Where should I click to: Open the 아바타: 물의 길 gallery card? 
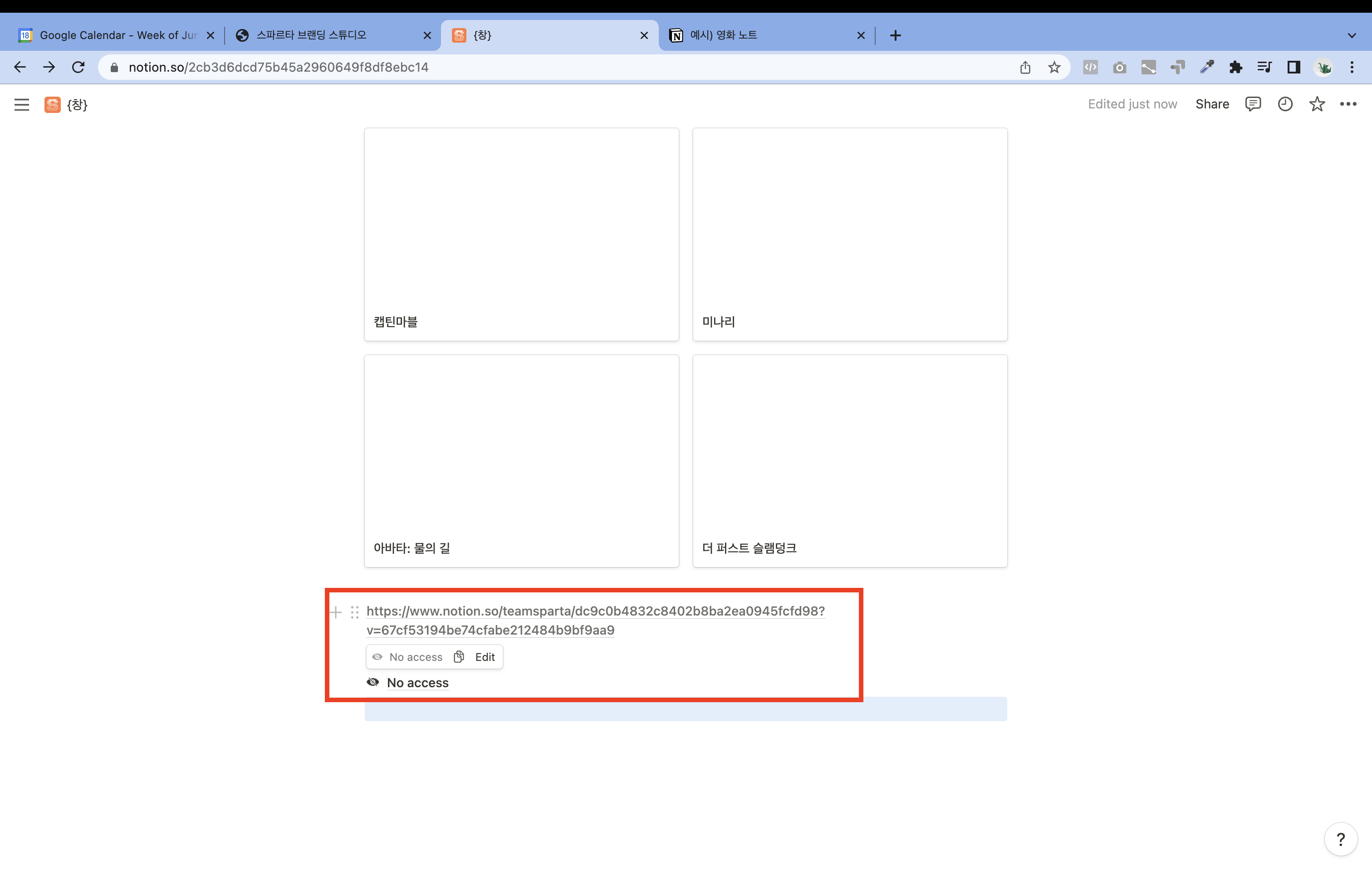(x=521, y=461)
